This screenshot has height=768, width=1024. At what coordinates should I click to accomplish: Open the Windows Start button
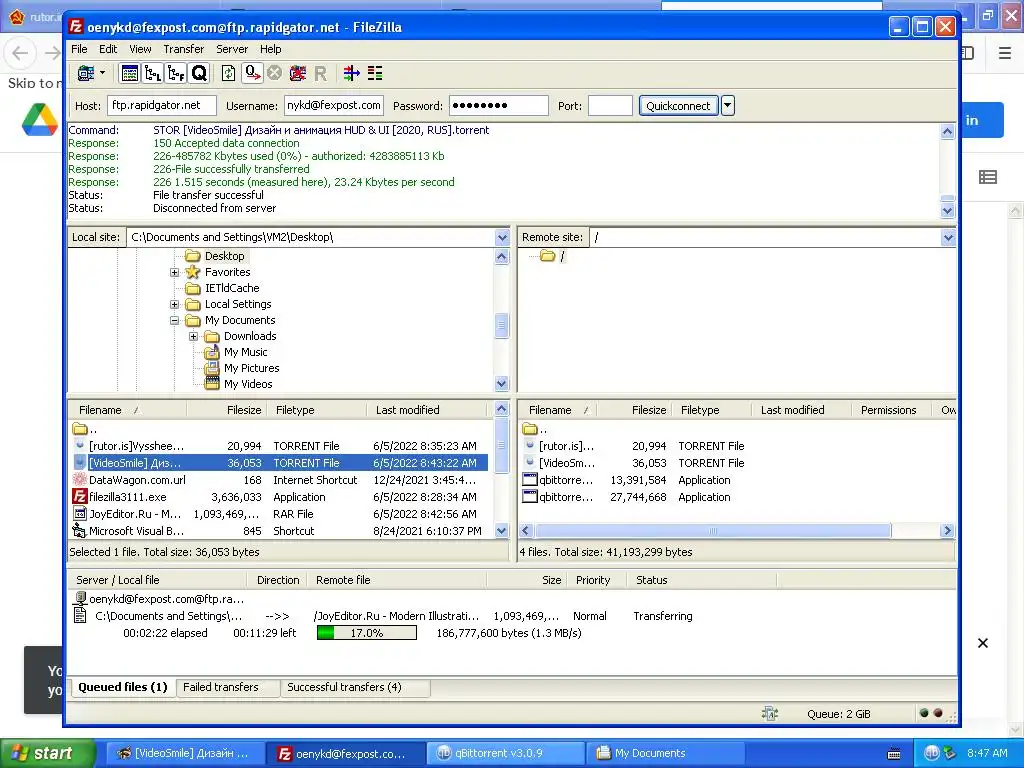tap(47, 753)
